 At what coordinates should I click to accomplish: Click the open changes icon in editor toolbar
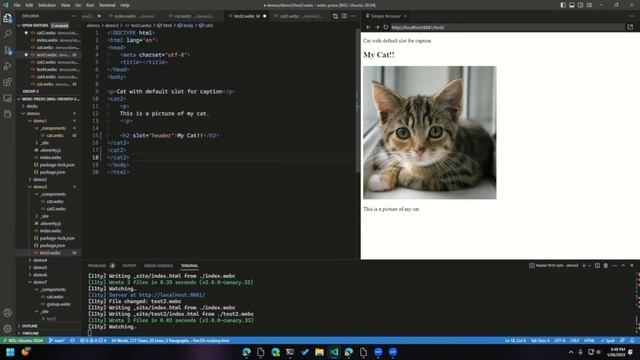coord(335,16)
